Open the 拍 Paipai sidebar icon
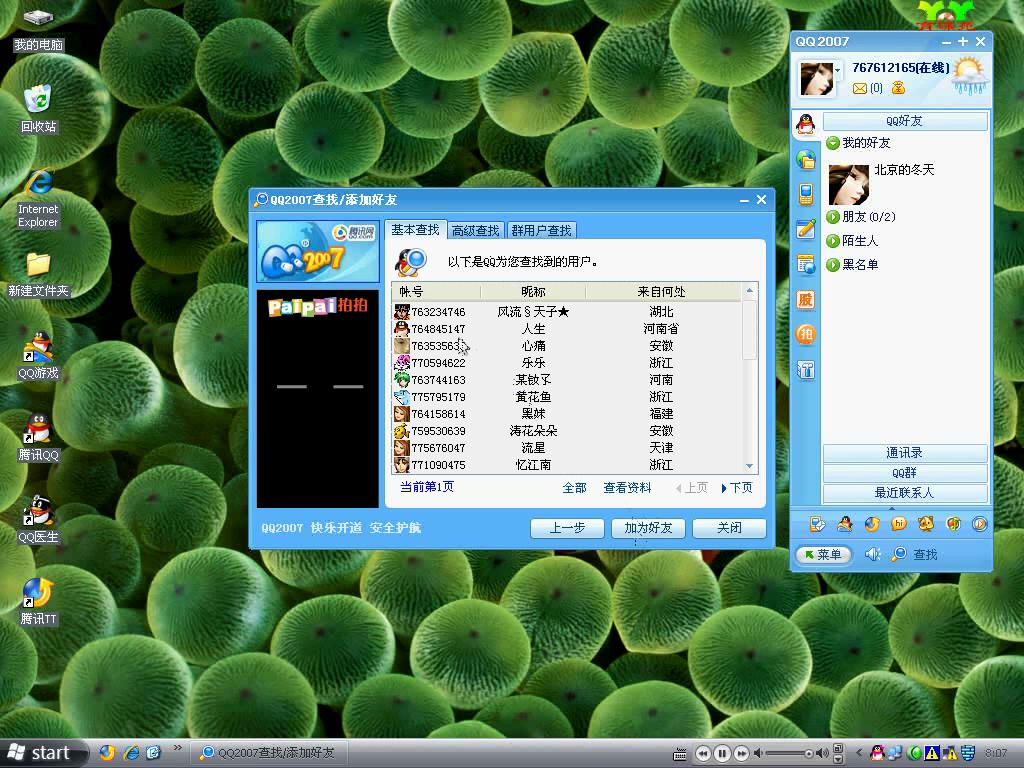1024x768 pixels. 806,335
